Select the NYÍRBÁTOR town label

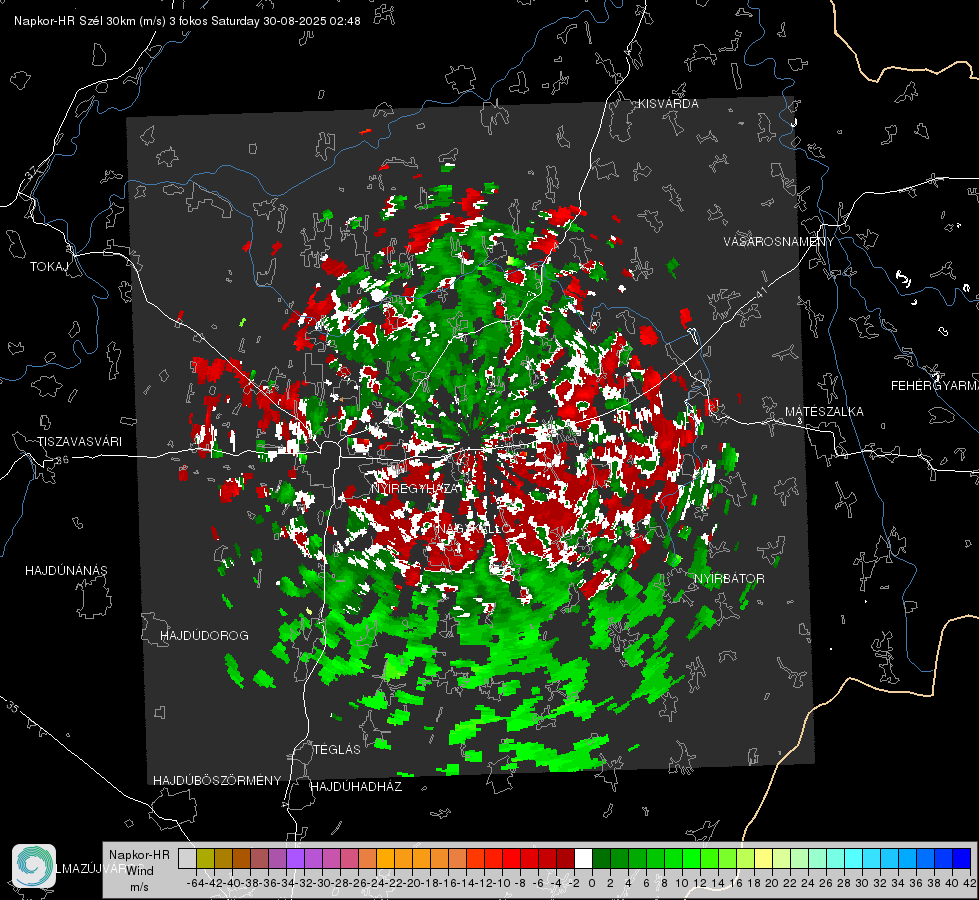point(729,579)
